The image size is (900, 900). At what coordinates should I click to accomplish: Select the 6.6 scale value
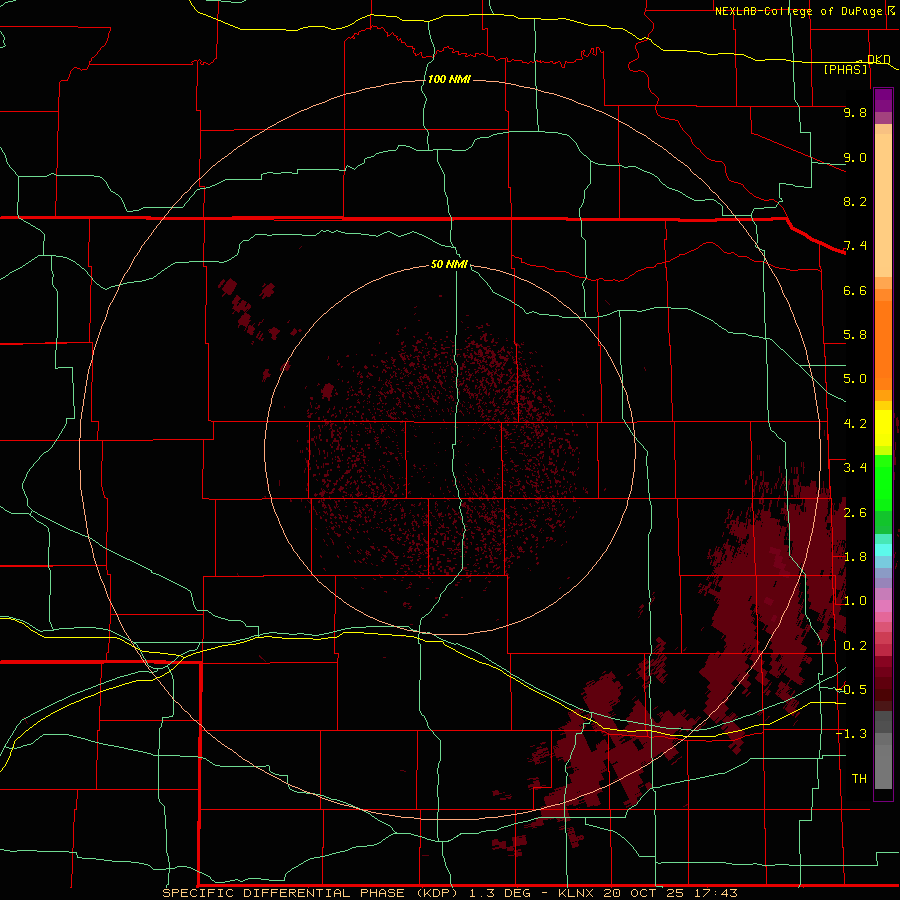click(855, 290)
